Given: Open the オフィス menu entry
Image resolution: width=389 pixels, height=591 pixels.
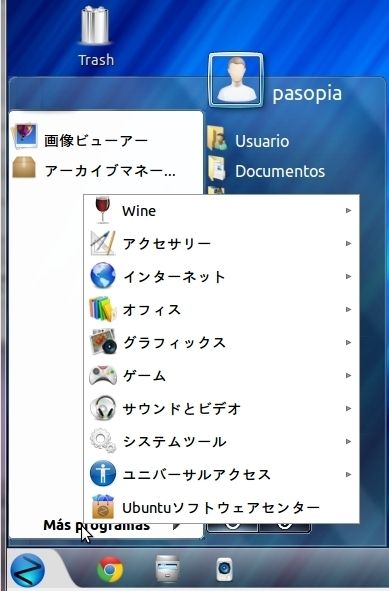Looking at the screenshot, I should coord(221,310).
